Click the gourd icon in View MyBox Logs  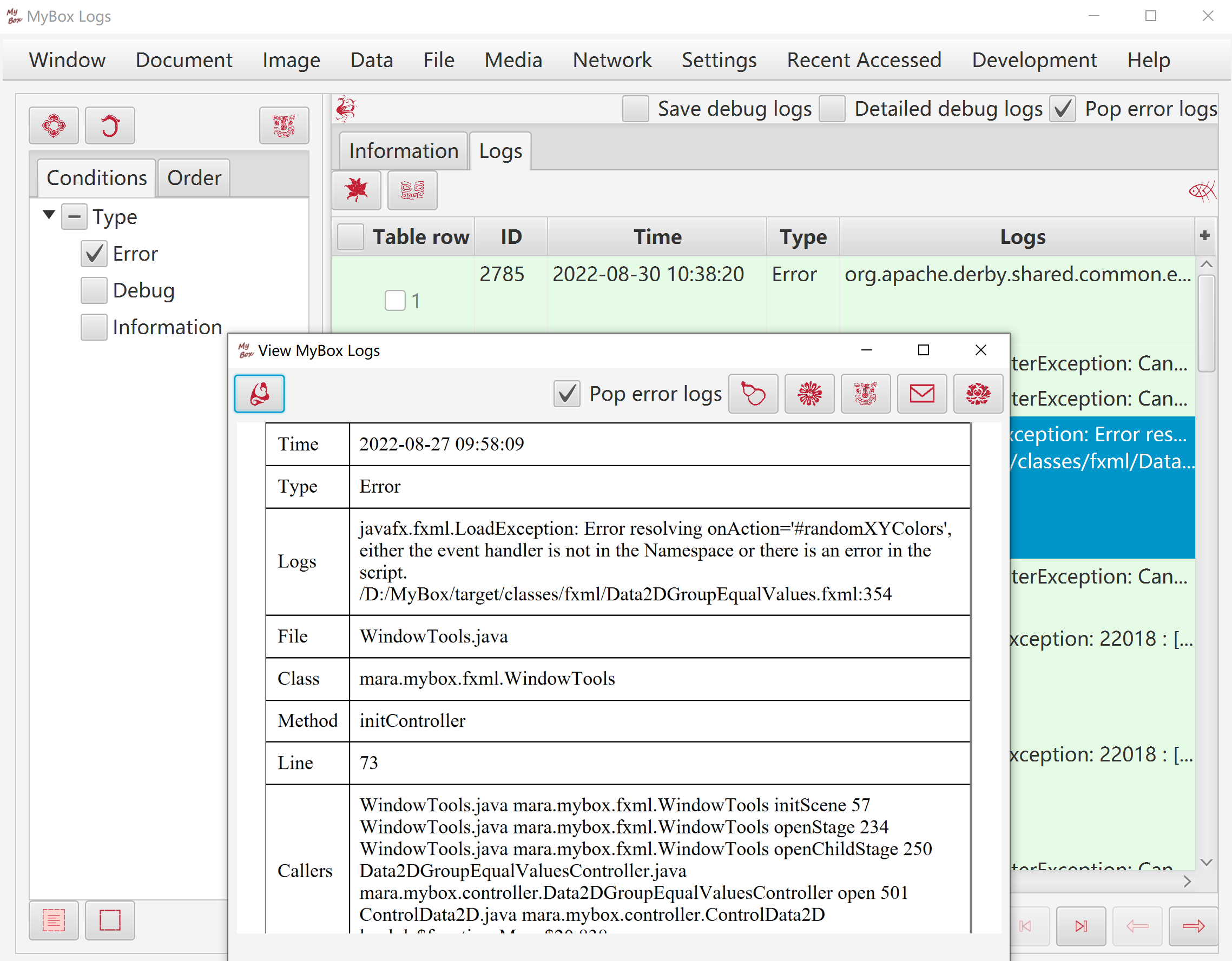click(x=753, y=394)
